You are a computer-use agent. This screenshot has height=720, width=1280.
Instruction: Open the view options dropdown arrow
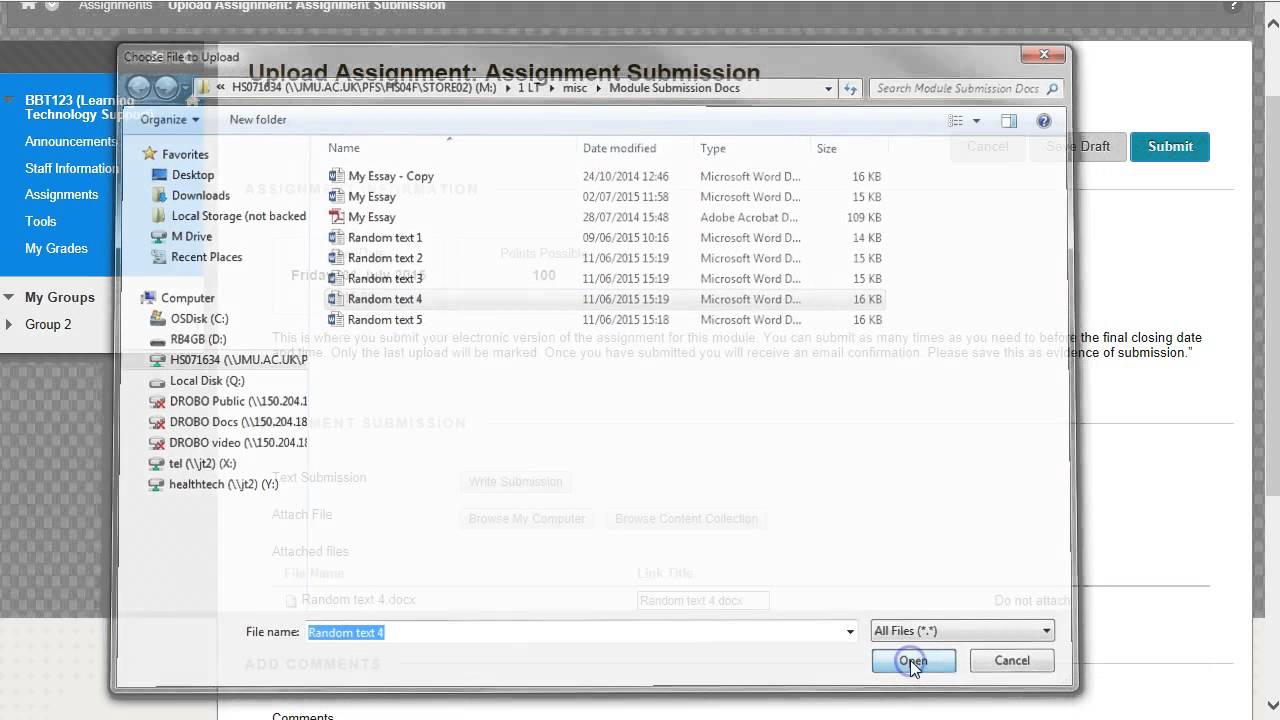[x=977, y=121]
